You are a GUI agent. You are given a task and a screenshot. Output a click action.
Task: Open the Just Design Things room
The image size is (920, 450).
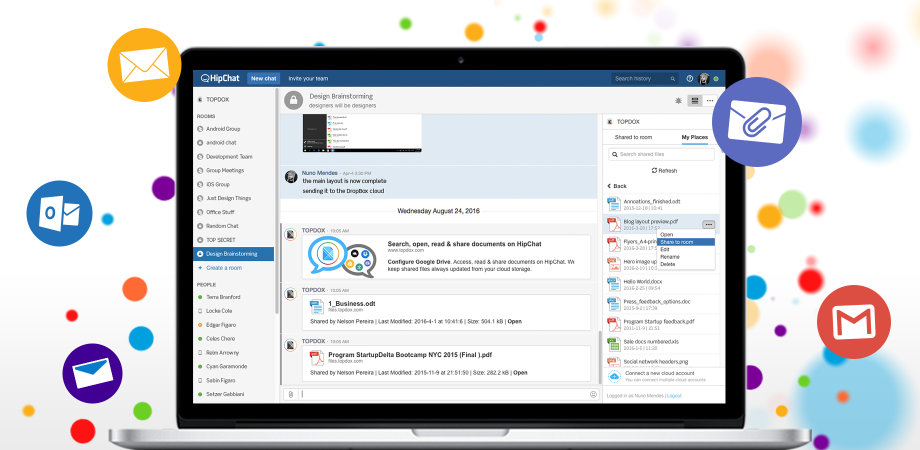coord(229,198)
